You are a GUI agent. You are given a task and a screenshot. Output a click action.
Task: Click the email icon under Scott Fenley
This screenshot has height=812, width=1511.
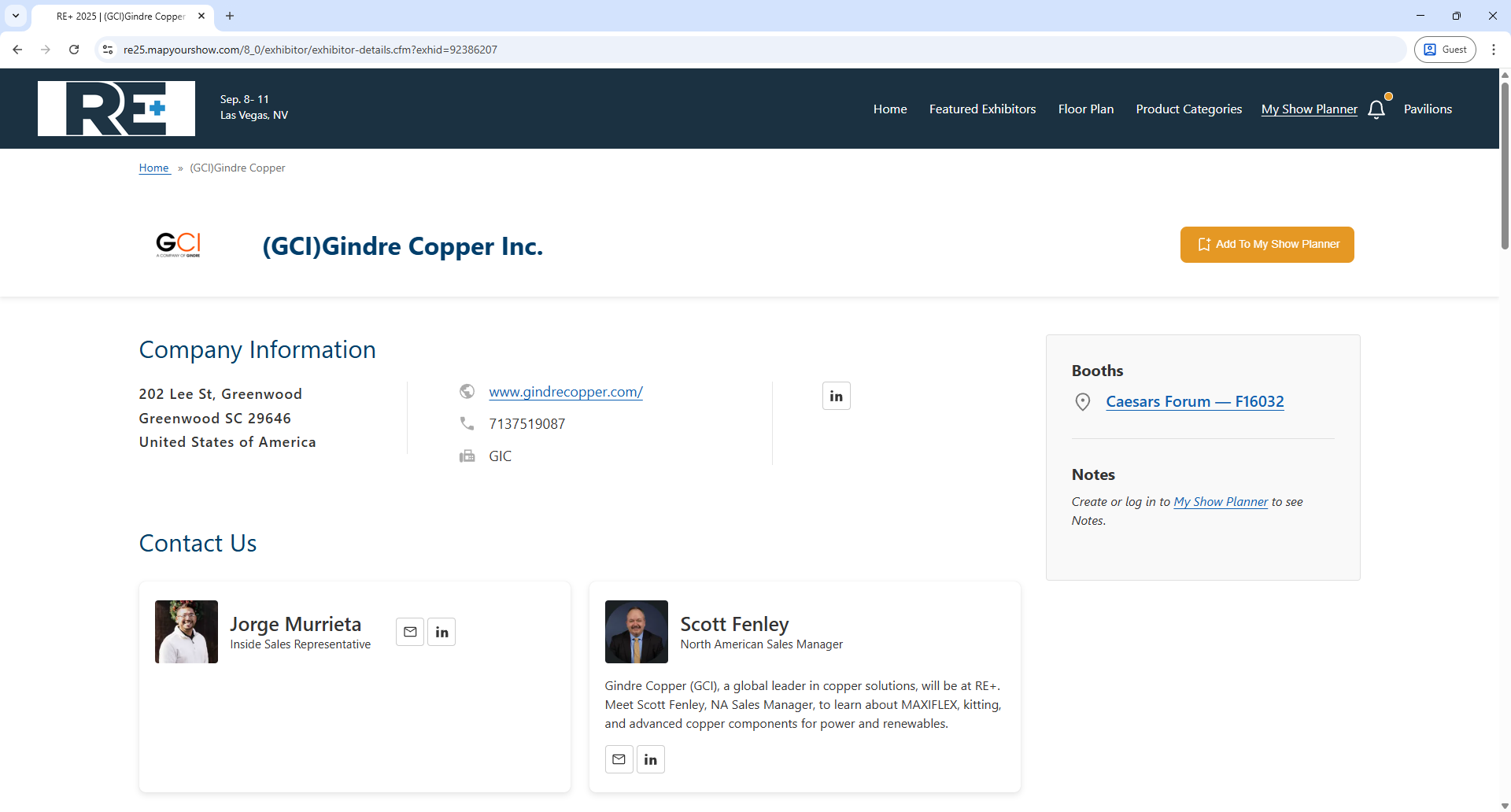619,758
